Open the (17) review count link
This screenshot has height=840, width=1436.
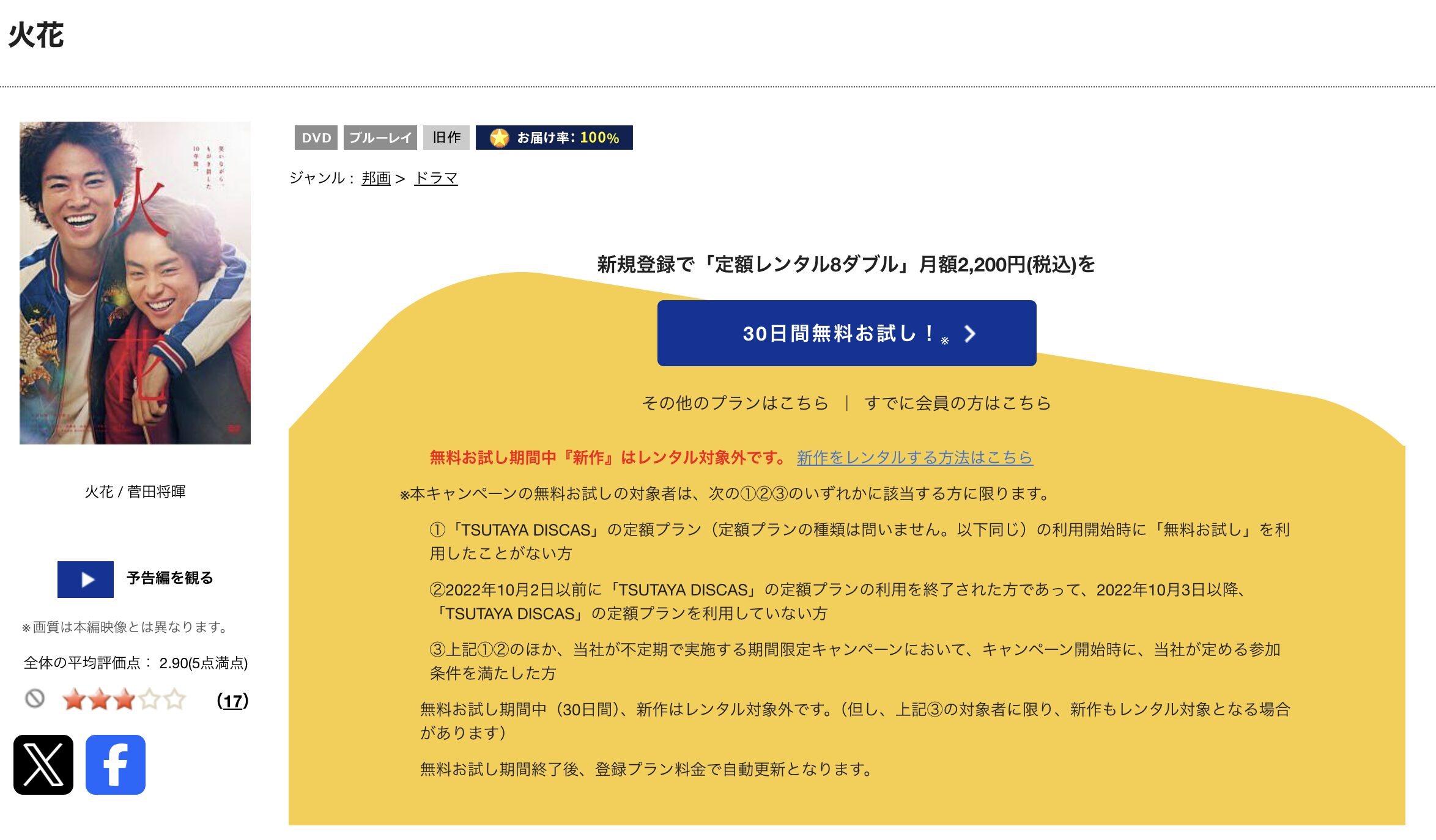point(232,701)
